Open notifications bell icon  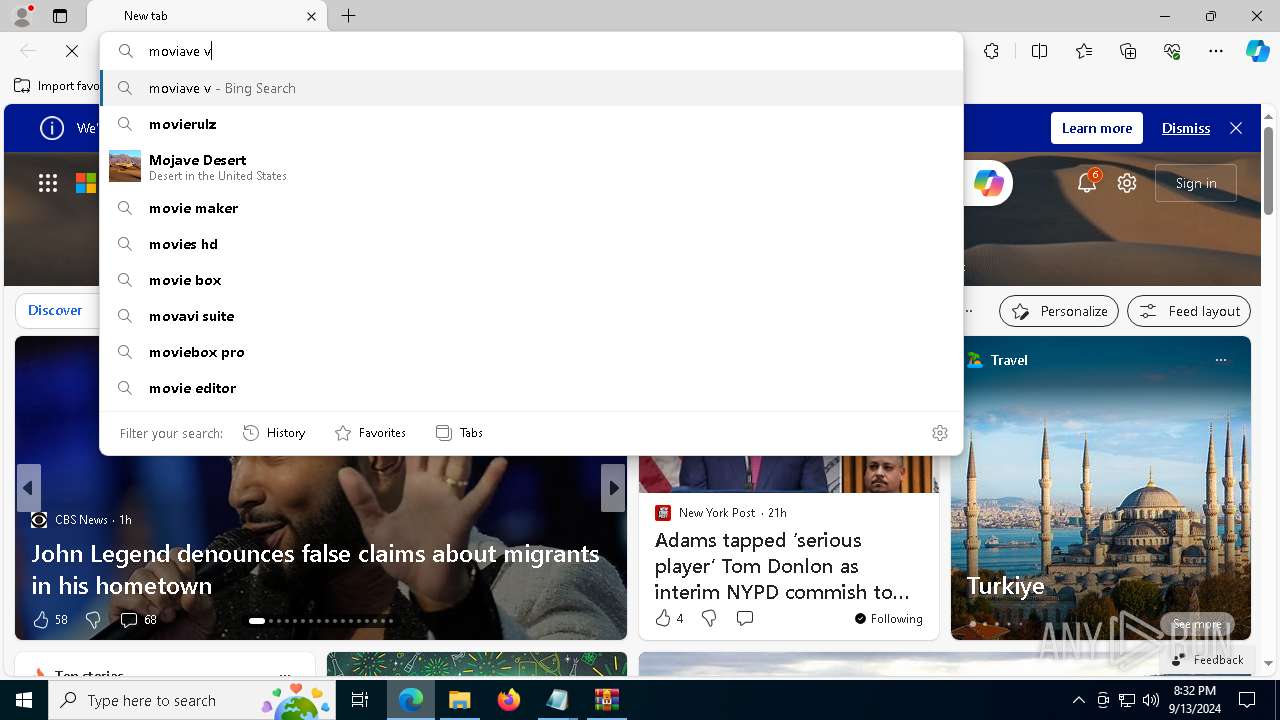(1087, 182)
